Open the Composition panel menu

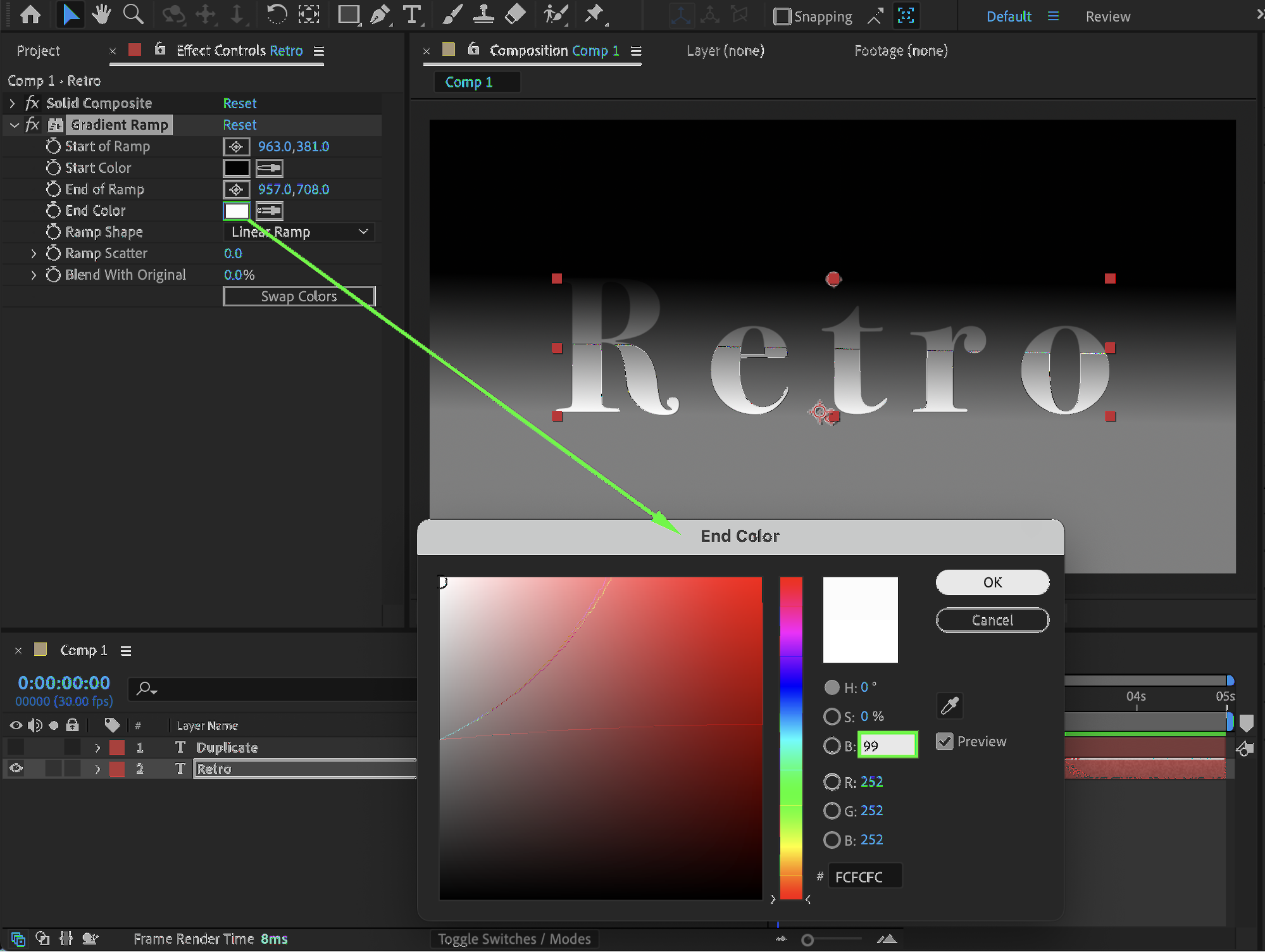coord(636,51)
